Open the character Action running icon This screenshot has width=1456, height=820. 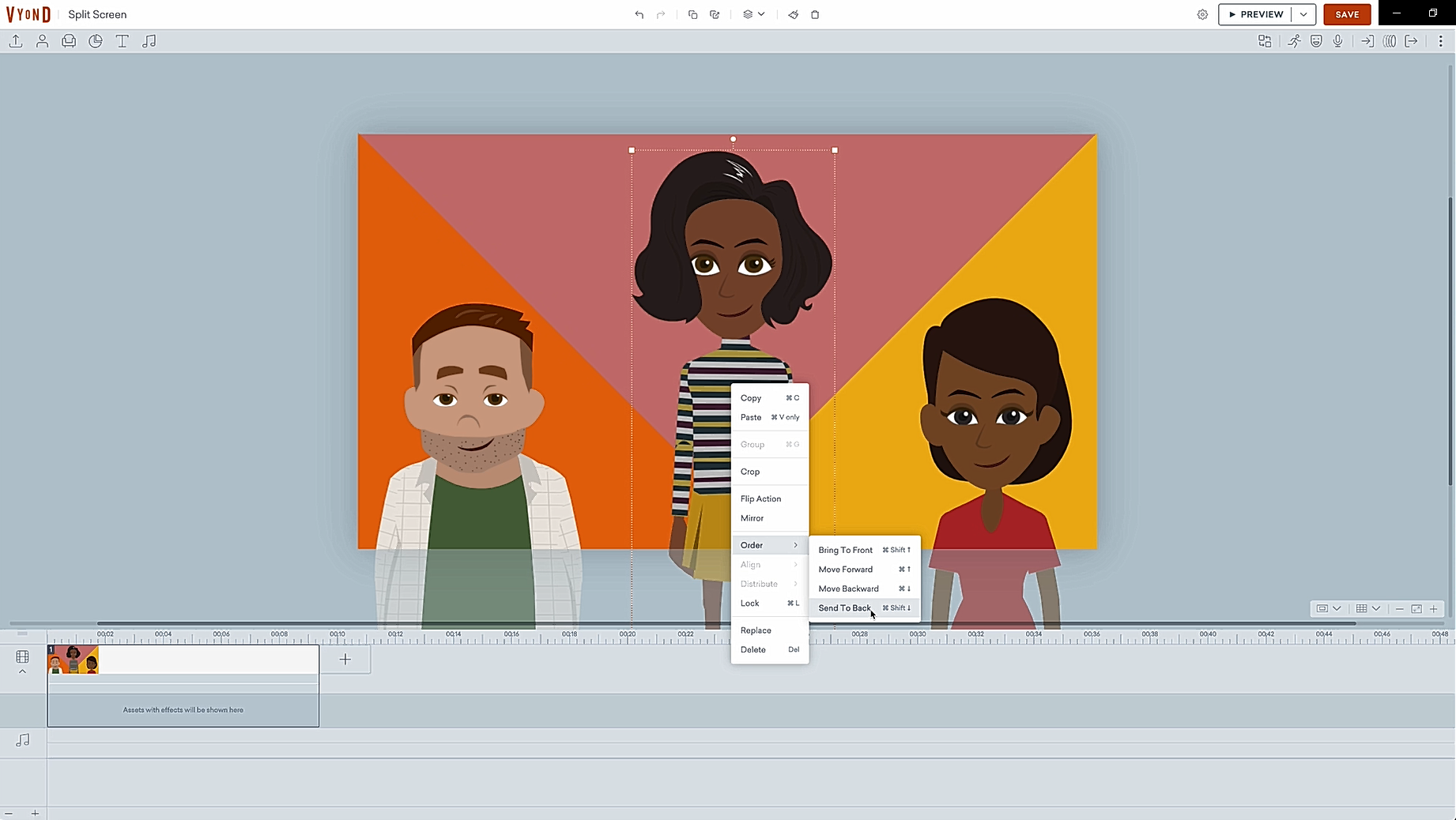click(1293, 41)
